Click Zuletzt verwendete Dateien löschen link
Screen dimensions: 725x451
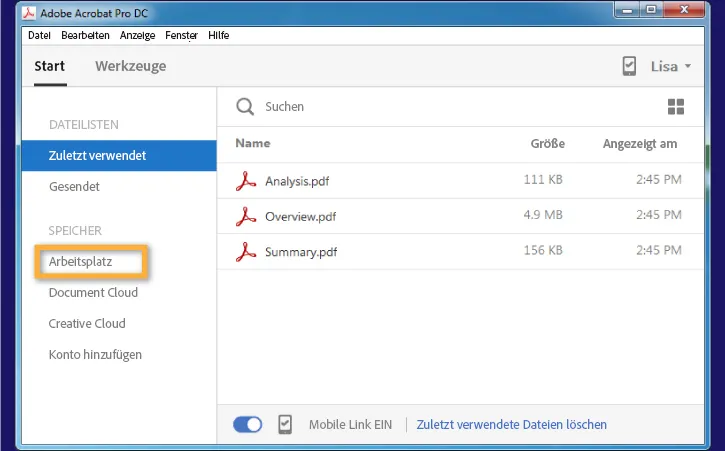[x=511, y=424]
